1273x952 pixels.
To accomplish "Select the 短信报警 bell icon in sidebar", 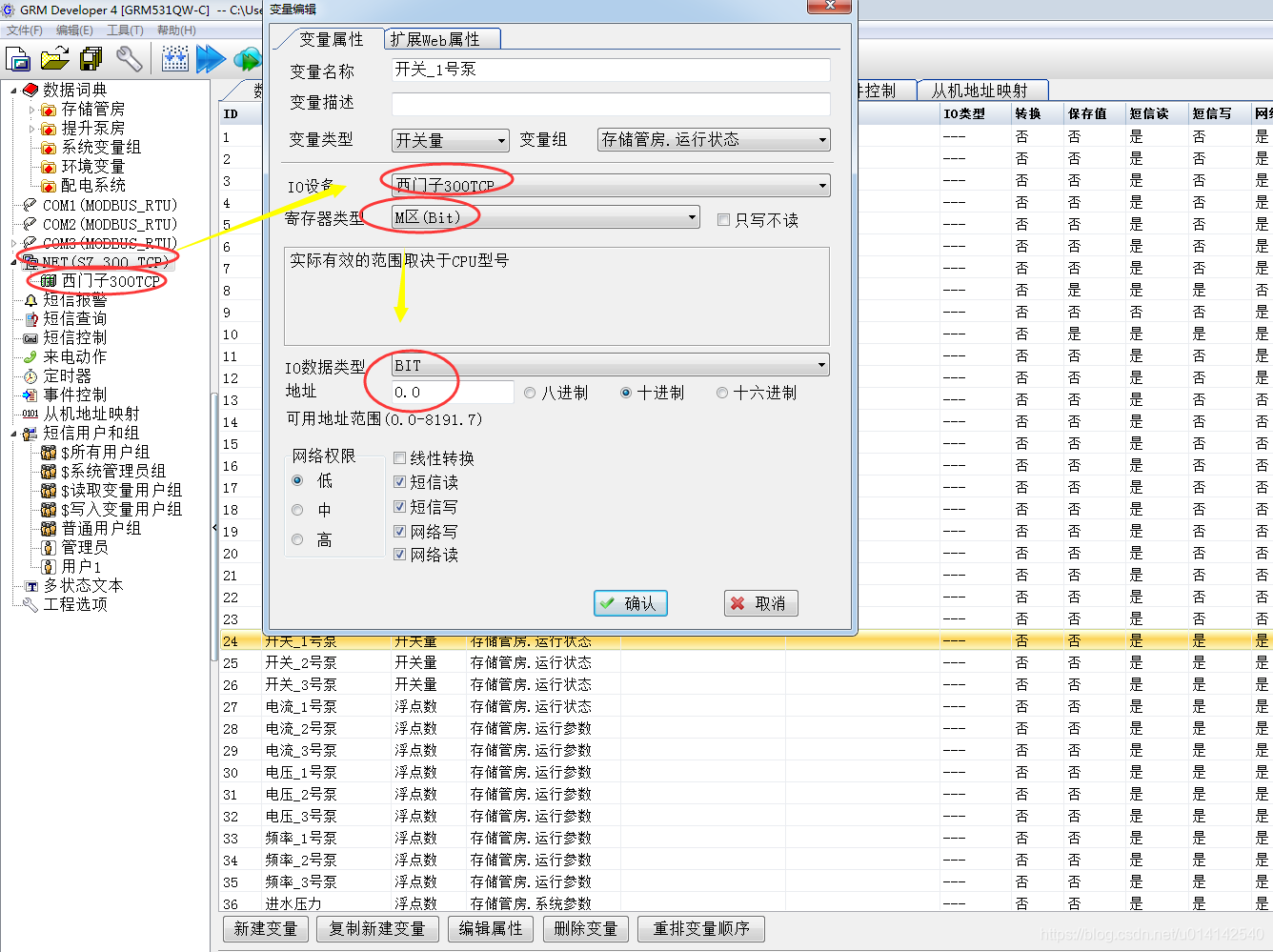I will 31,299.
